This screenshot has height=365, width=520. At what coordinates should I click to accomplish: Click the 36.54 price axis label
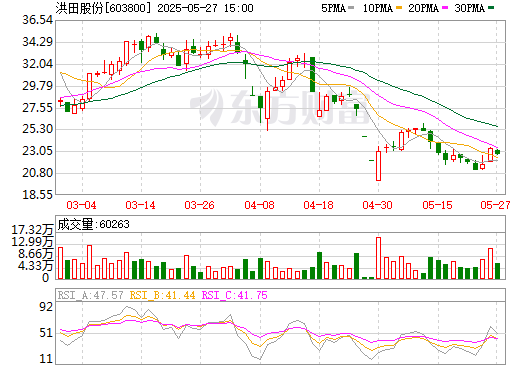pyautogui.click(x=37, y=20)
